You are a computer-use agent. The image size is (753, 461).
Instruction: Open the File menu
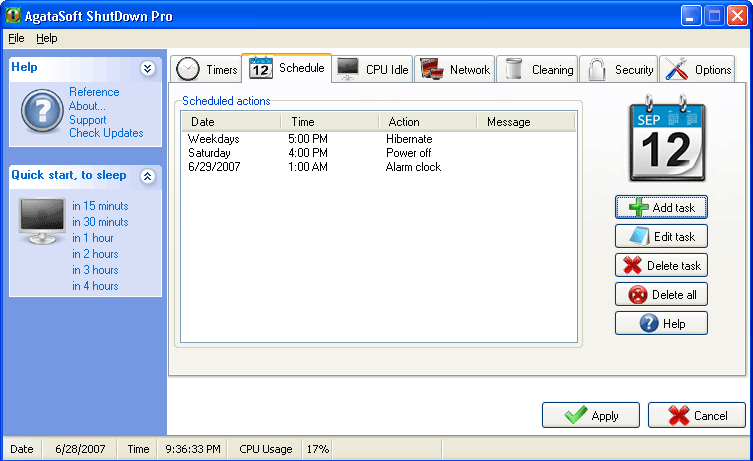(16, 38)
